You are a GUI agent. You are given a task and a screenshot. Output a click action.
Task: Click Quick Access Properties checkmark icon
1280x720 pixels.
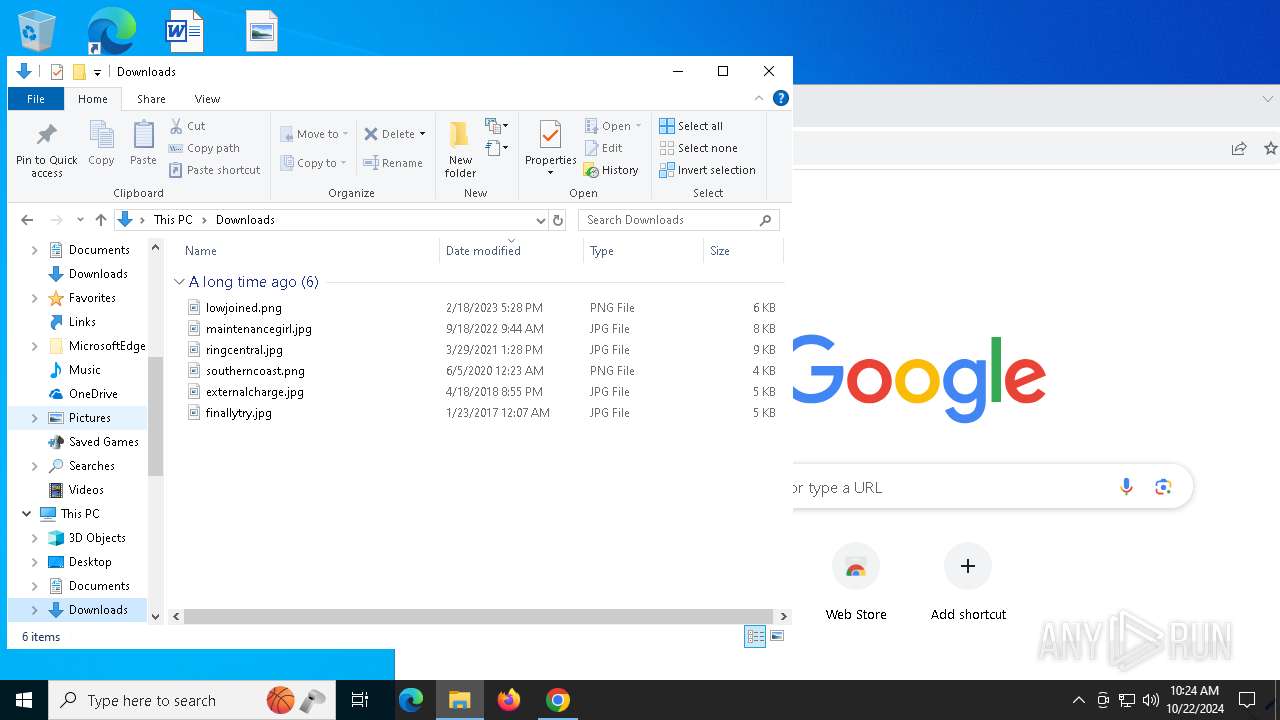[57, 72]
